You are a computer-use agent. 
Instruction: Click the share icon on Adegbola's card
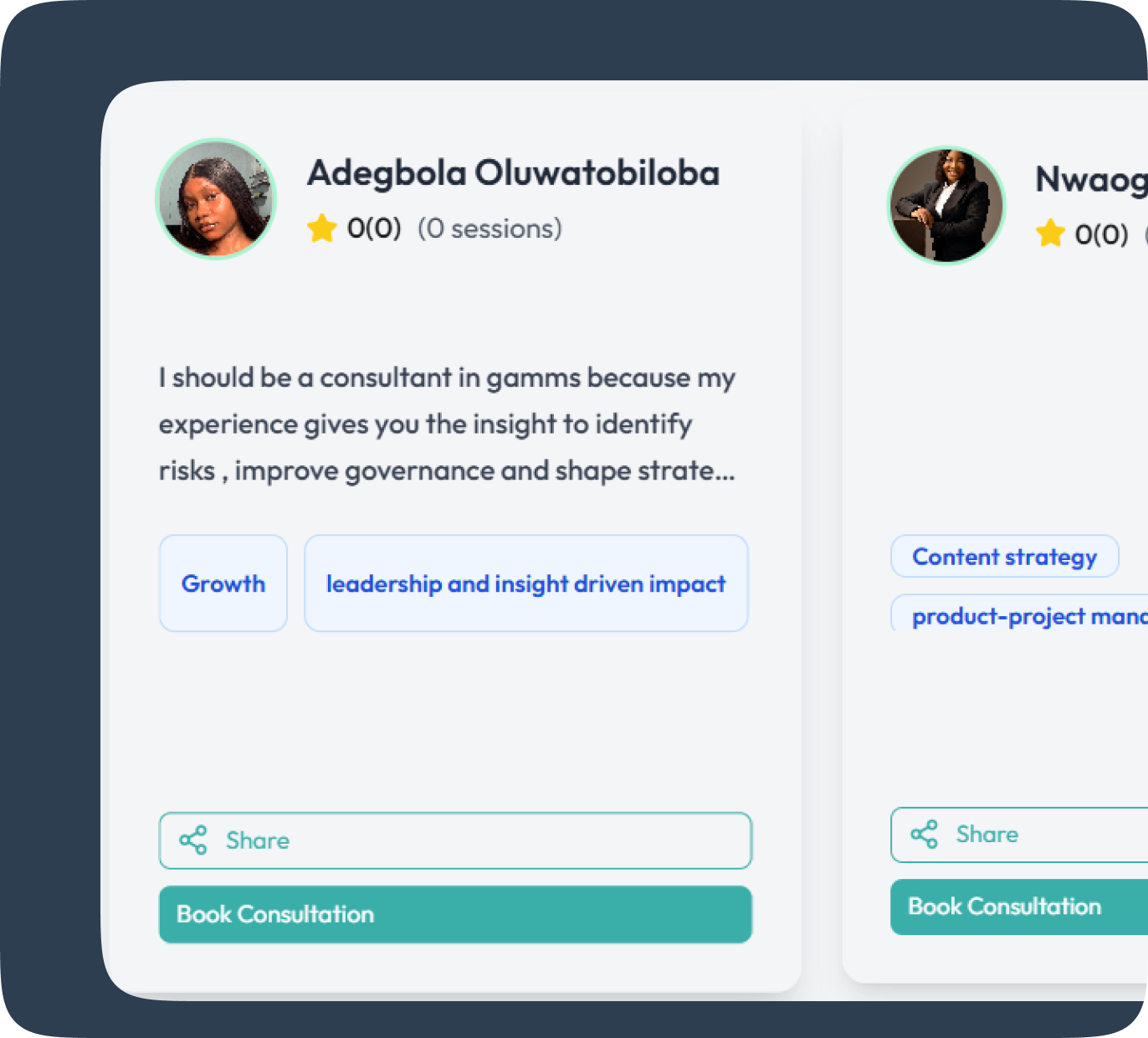[x=193, y=840]
